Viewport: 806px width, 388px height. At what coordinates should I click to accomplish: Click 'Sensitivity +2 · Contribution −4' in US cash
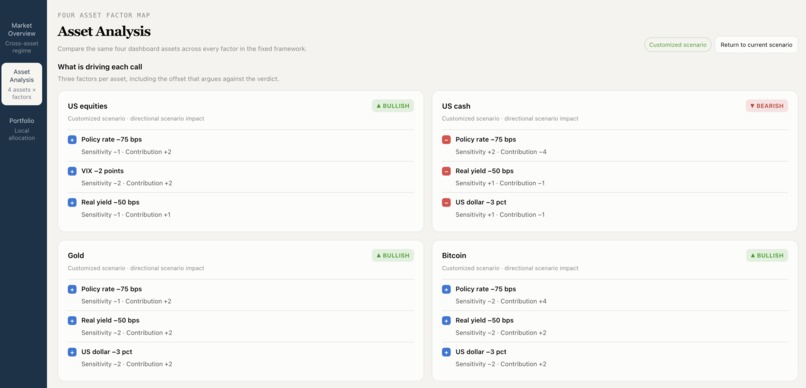coord(501,152)
